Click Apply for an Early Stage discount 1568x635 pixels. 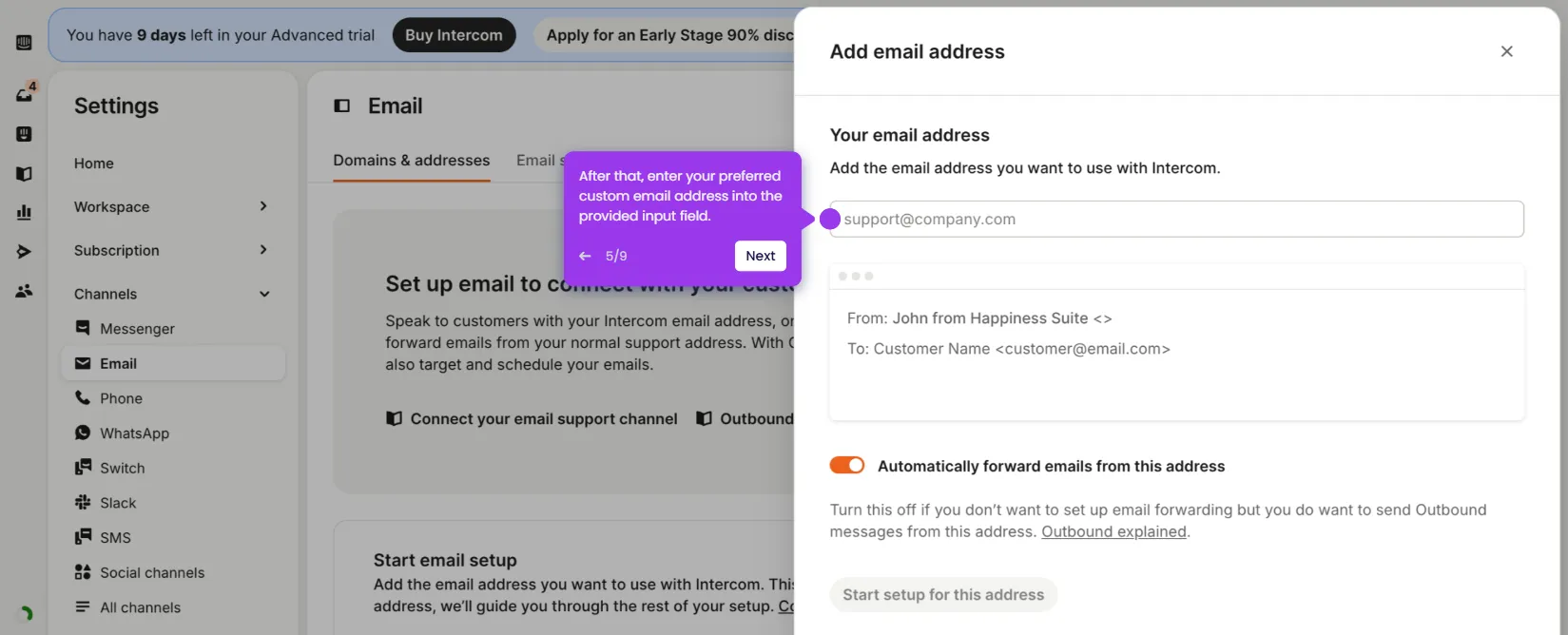668,35
